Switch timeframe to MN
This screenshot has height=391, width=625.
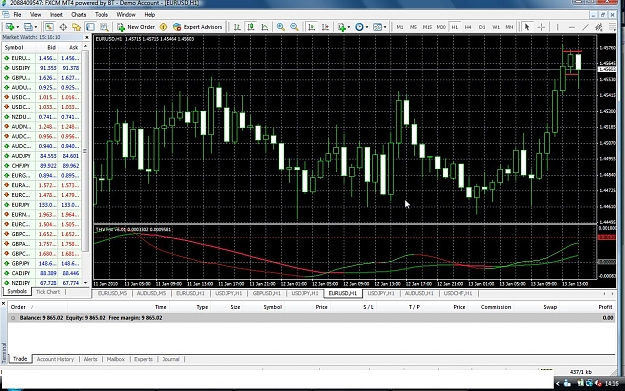[x=509, y=27]
